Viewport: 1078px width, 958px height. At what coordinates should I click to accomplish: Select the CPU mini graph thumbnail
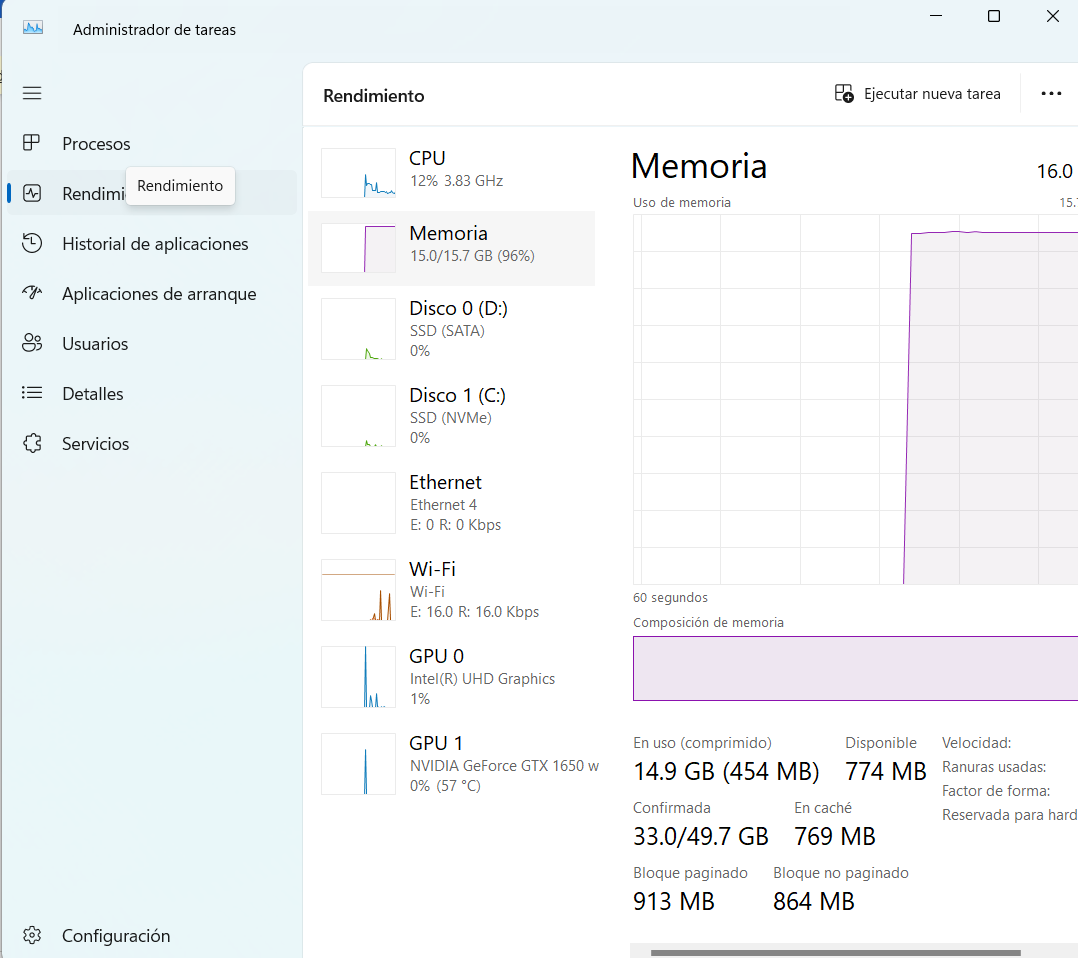tap(358, 173)
